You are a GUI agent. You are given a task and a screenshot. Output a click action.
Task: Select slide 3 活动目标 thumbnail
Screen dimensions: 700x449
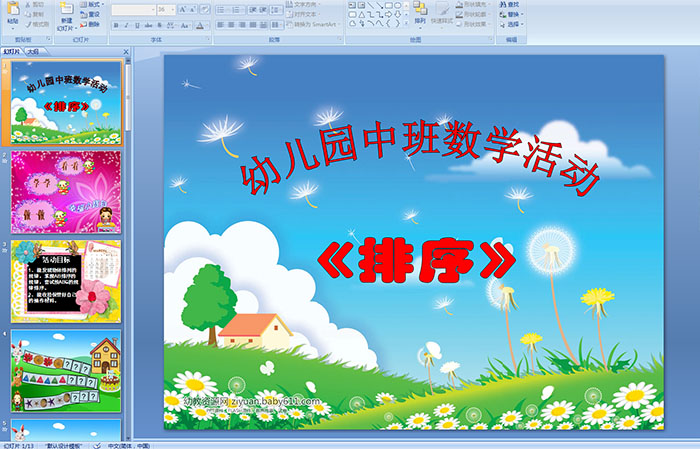66,281
